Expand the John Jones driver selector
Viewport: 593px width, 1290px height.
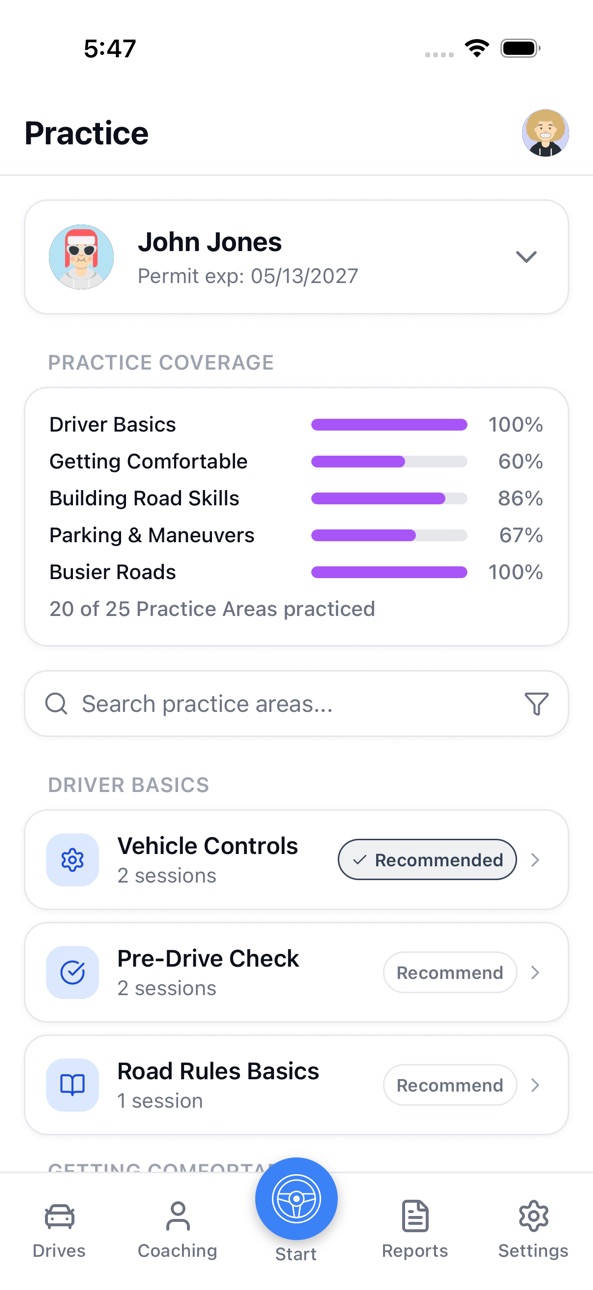click(x=526, y=257)
